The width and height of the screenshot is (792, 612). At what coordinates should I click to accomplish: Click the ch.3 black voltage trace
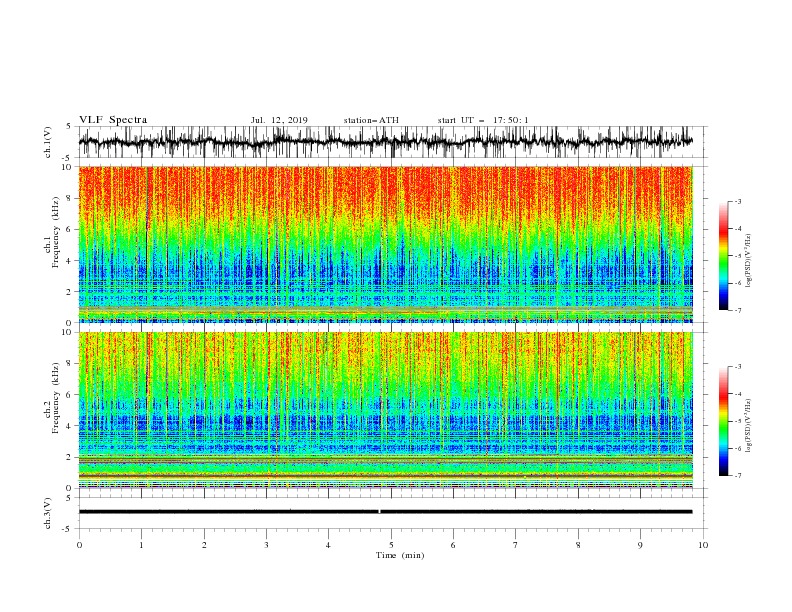pyautogui.click(x=385, y=512)
